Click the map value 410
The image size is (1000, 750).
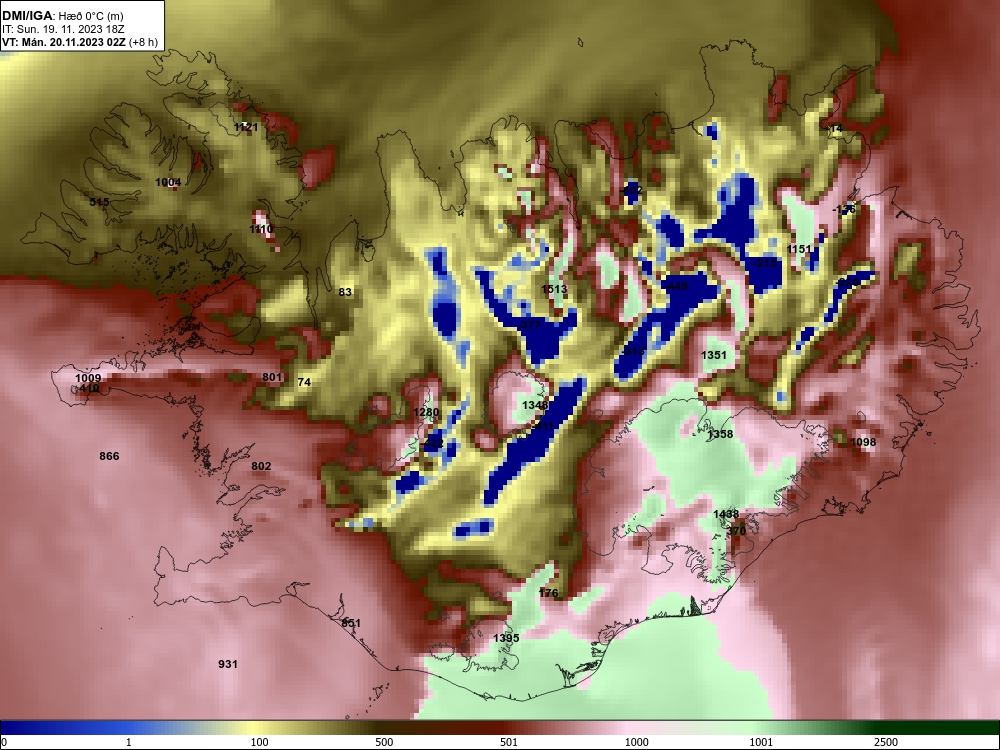tap(89, 388)
